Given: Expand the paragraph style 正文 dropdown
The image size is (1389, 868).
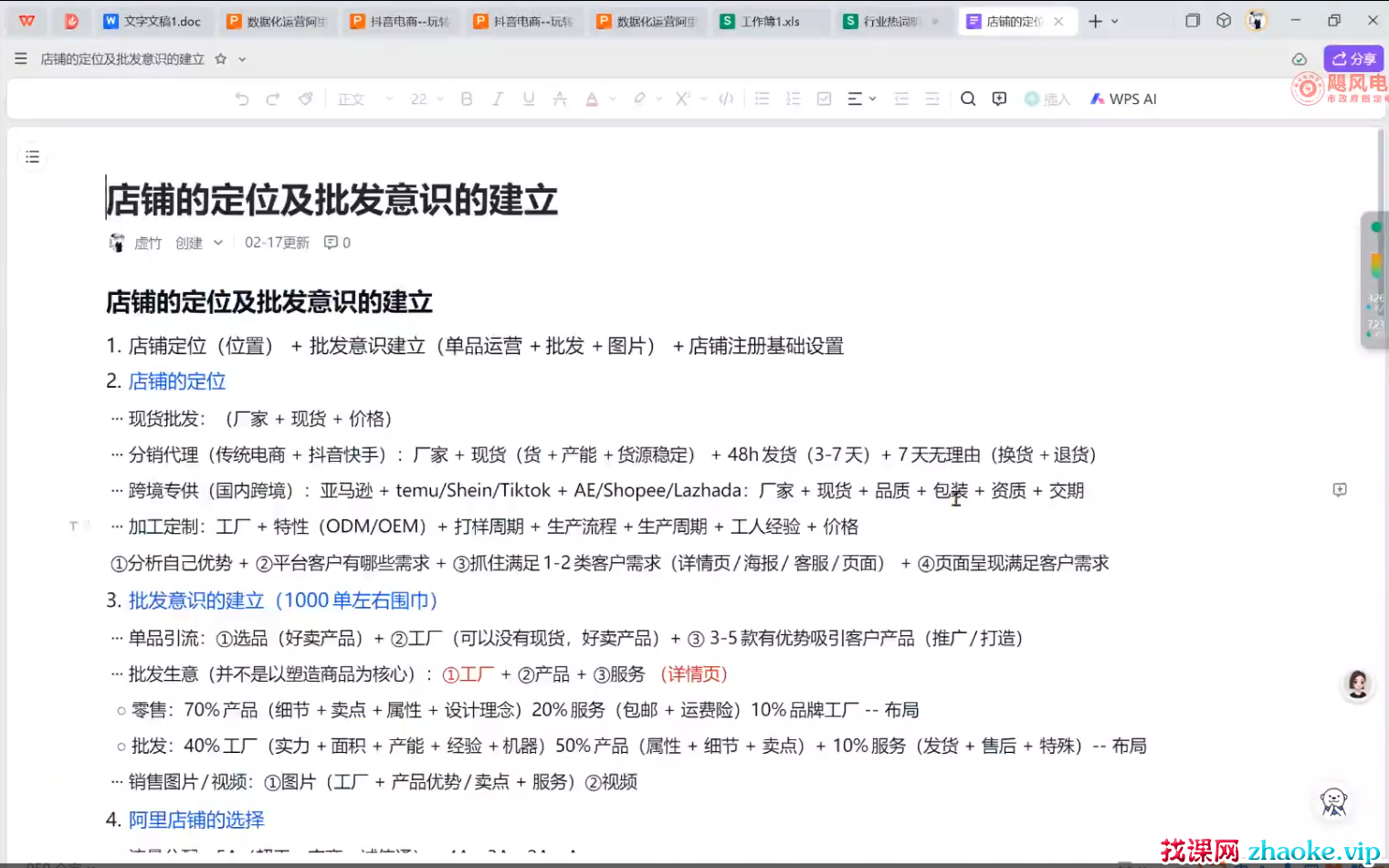Looking at the screenshot, I should pyautogui.click(x=364, y=99).
